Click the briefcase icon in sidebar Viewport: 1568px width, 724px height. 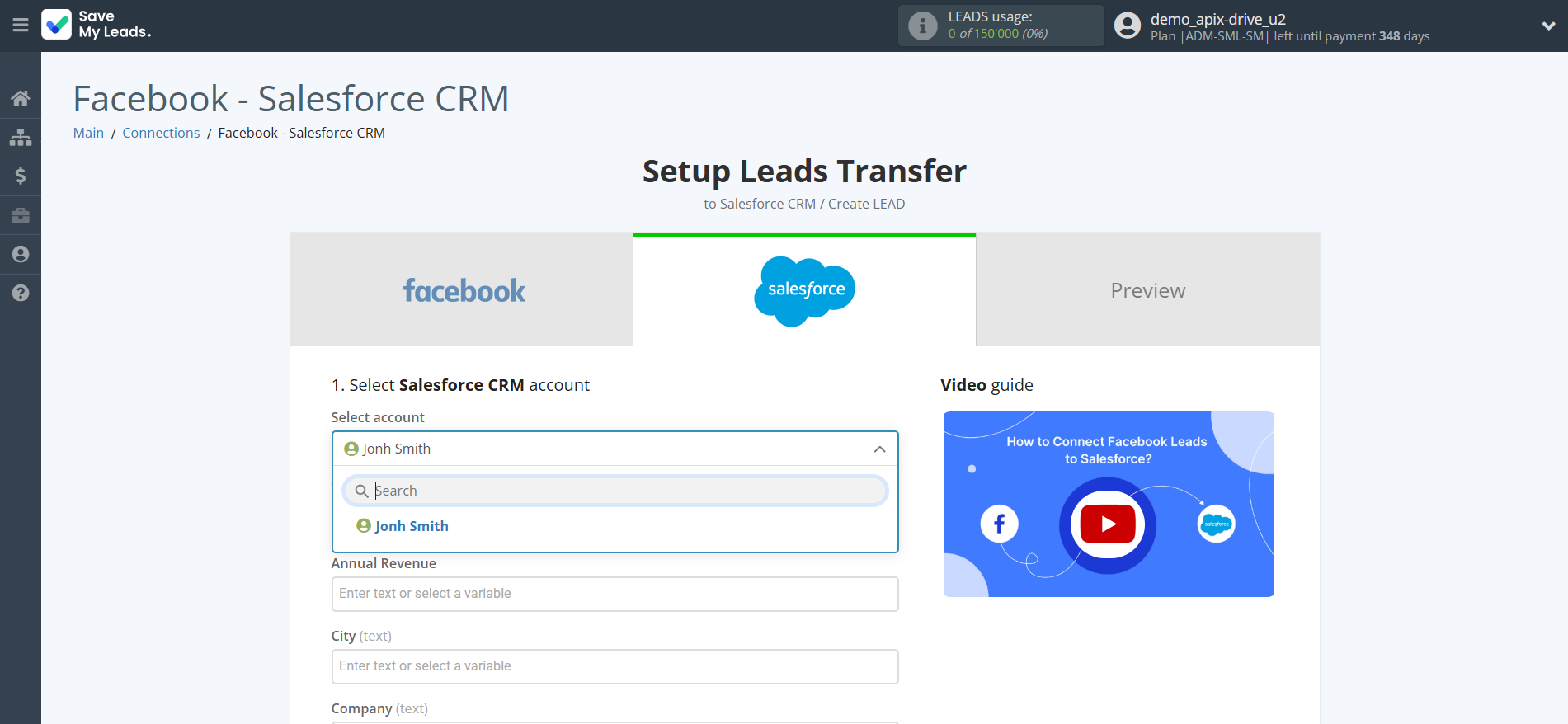[21, 215]
